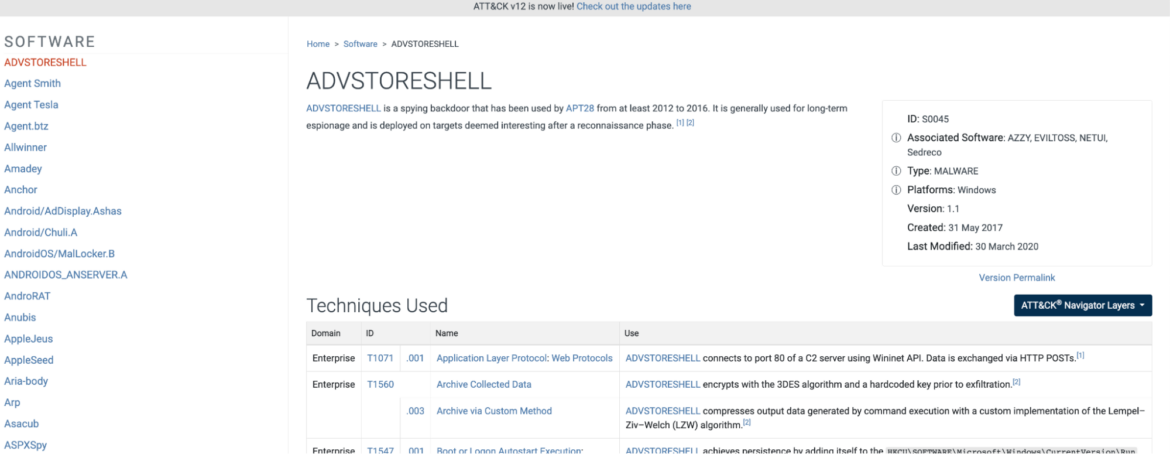
Task: Open reference [1] after HTTP POSTs
Action: coord(1080,355)
